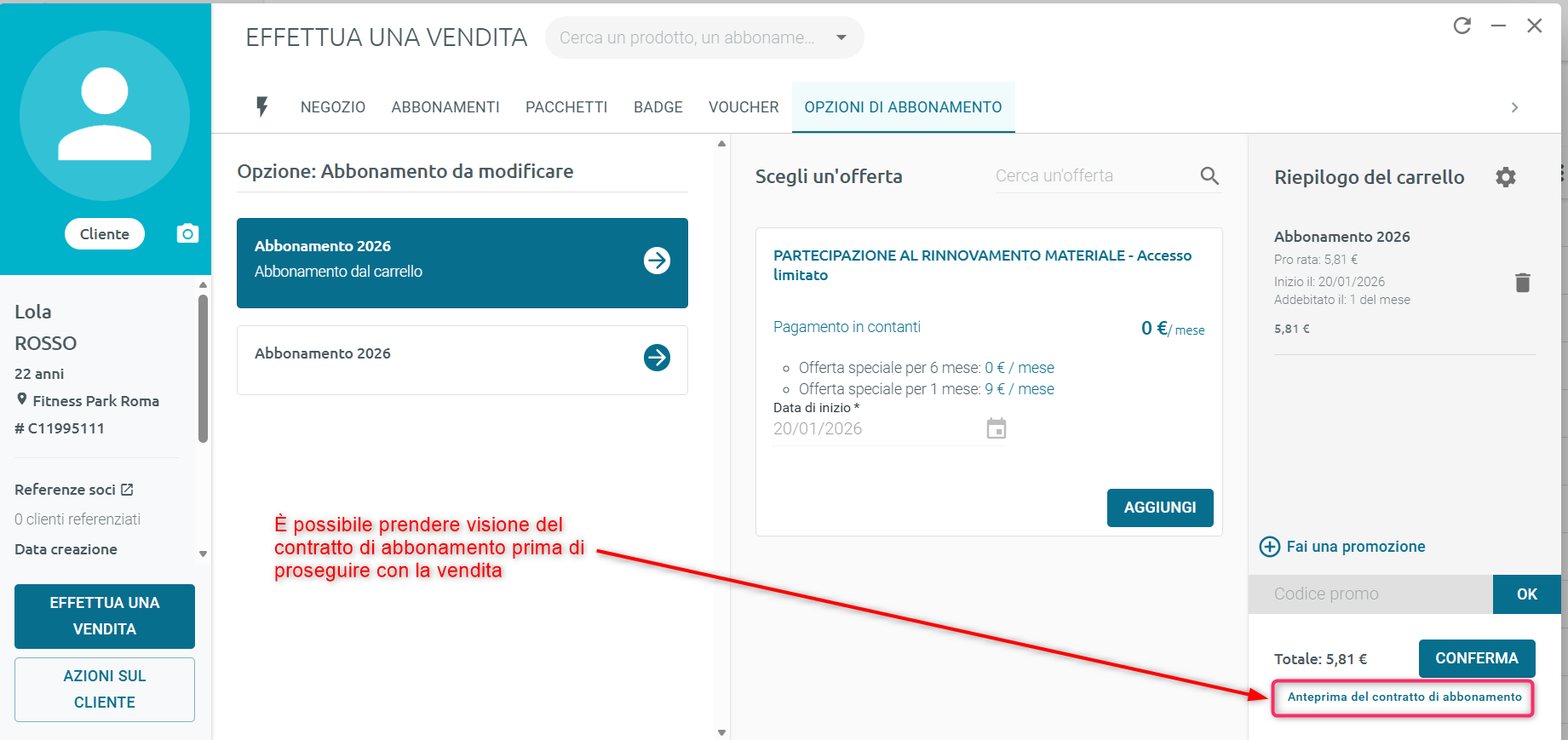This screenshot has height=740, width=1568.
Task: Select OPZIONI DI ABBONAMENTO tab
Action: point(904,107)
